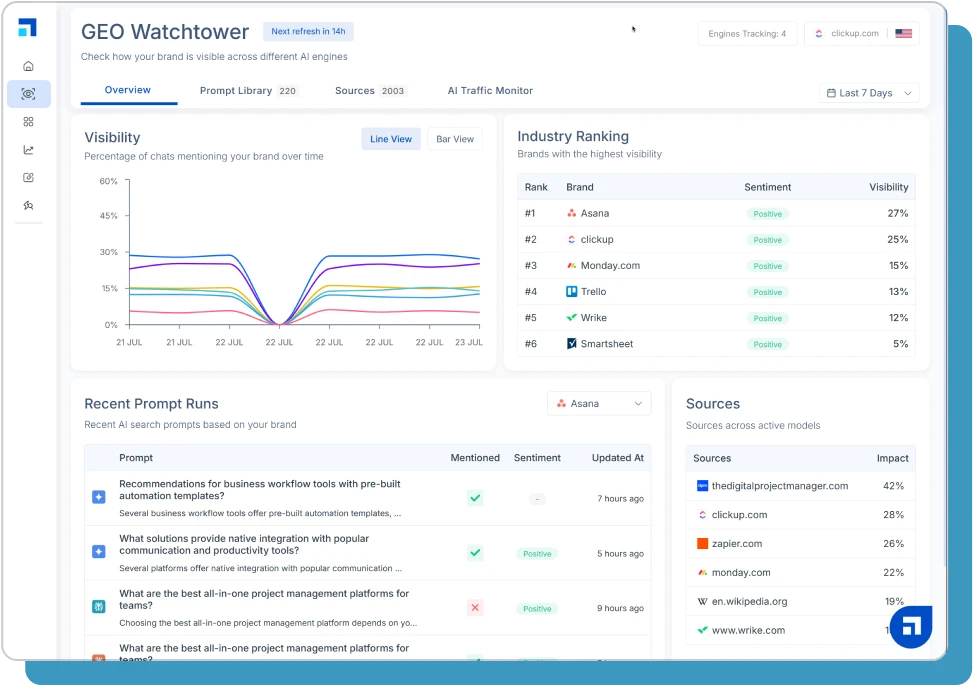The height and width of the screenshot is (686, 974).
Task: Click the US flag country icon
Action: (903, 34)
